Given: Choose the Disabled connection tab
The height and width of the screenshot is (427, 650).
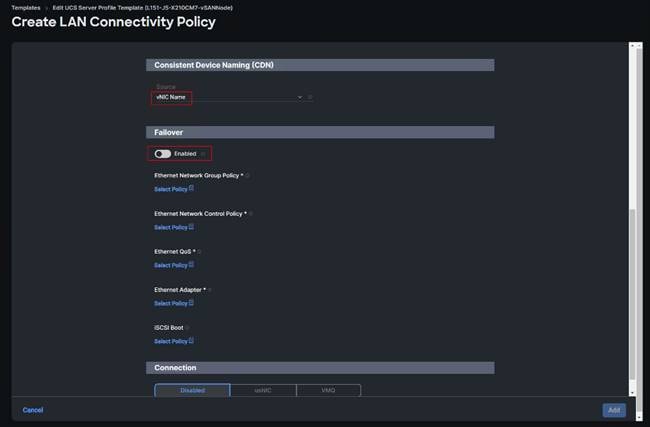Looking at the screenshot, I should (192, 390).
